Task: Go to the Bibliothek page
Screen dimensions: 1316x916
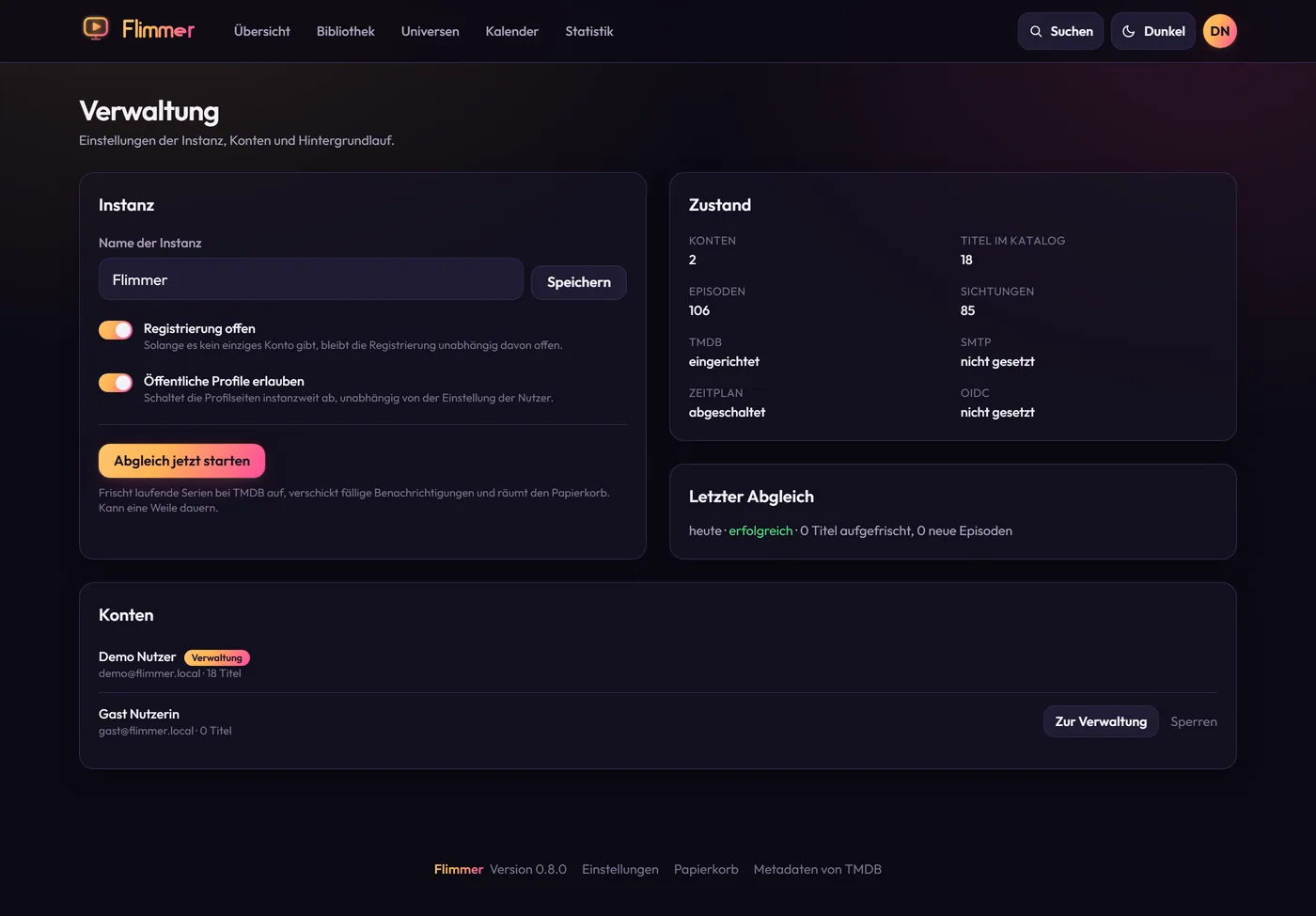Action: coord(346,31)
